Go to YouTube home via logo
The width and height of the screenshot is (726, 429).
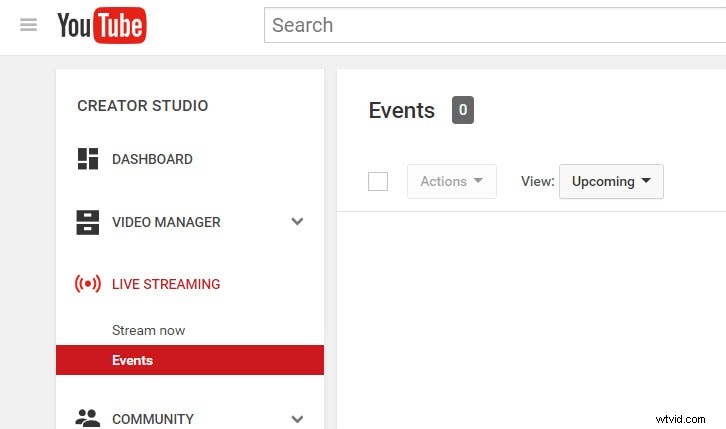click(102, 25)
